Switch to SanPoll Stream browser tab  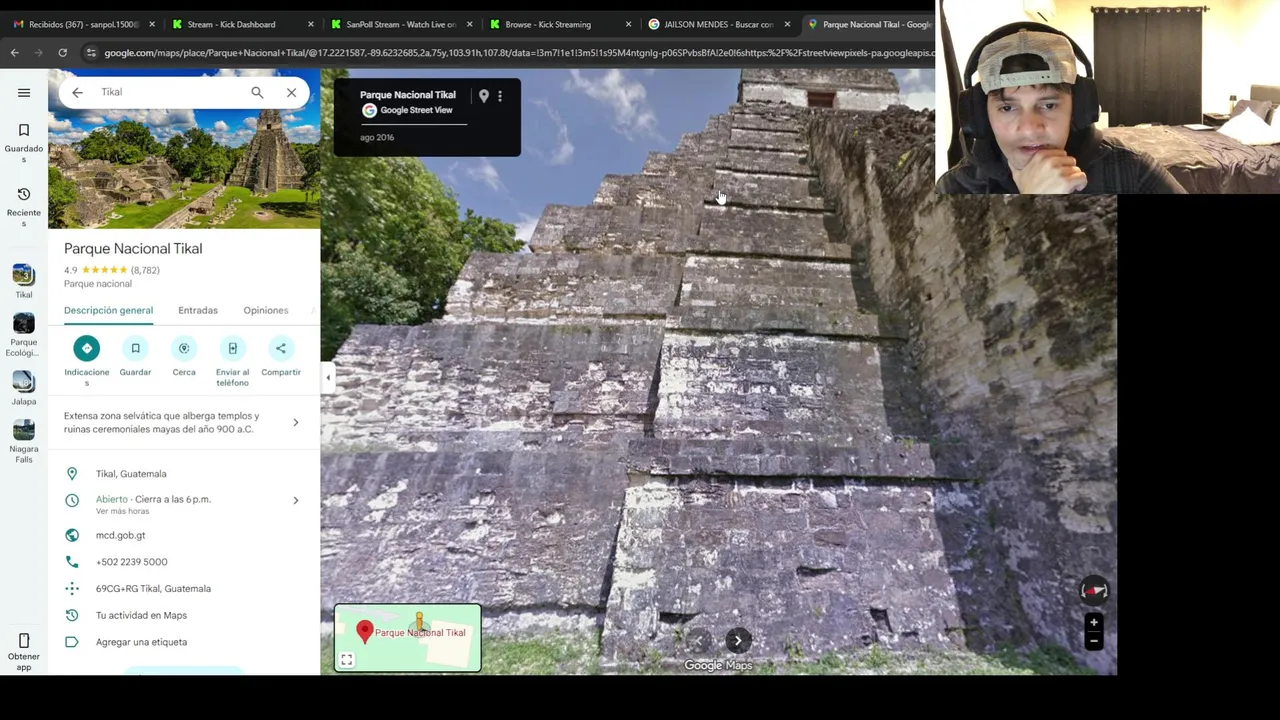click(x=401, y=24)
